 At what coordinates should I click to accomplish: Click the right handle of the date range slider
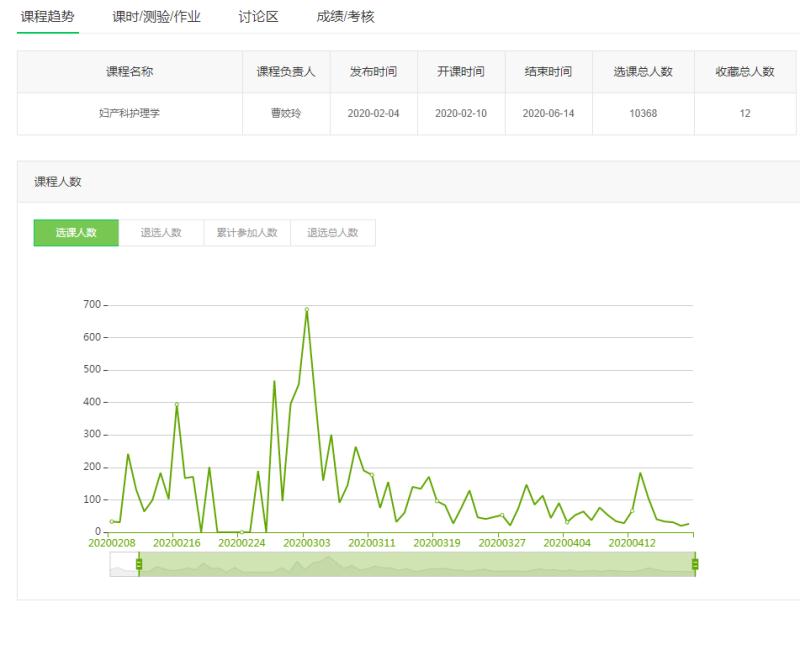click(x=695, y=565)
